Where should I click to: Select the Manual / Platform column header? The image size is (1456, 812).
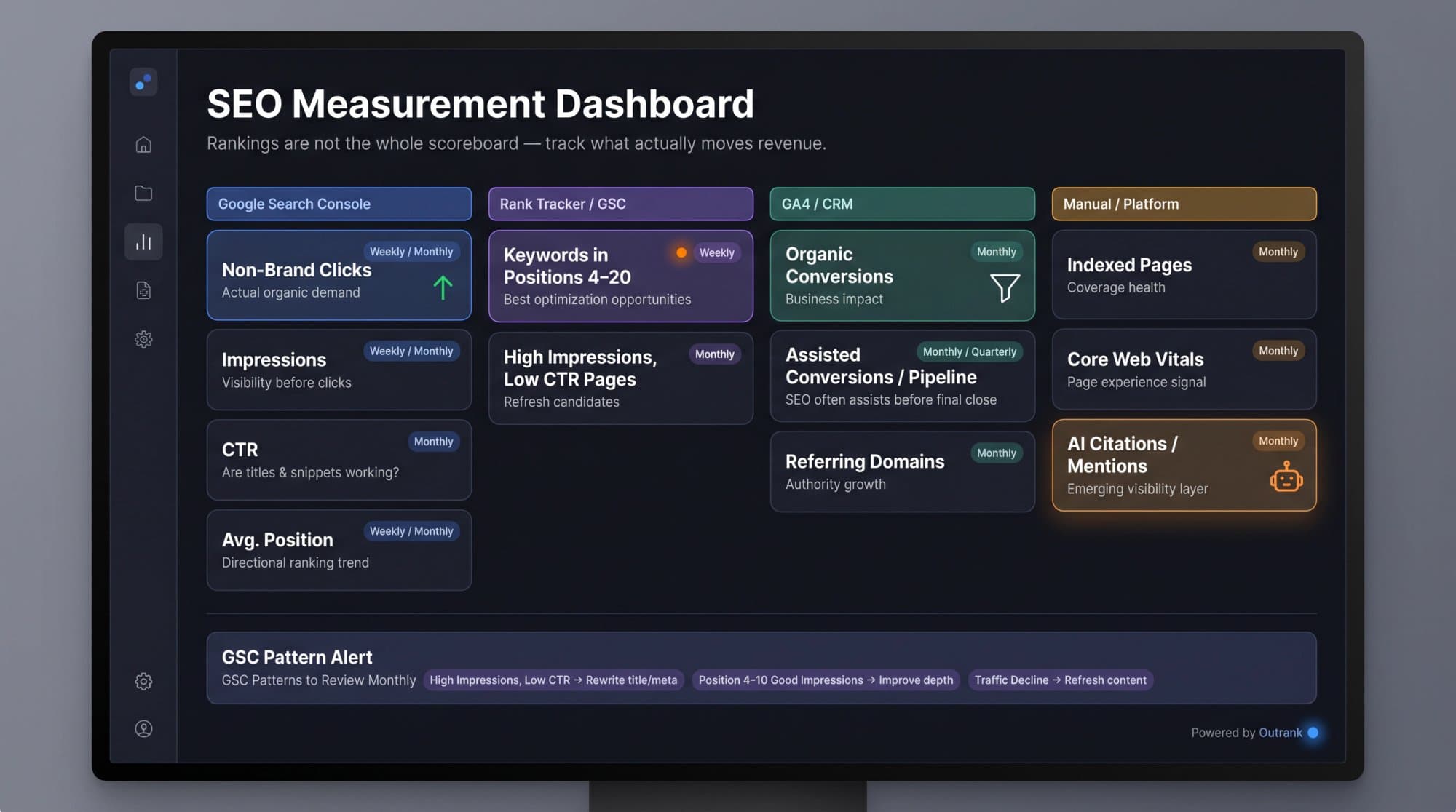tap(1184, 204)
